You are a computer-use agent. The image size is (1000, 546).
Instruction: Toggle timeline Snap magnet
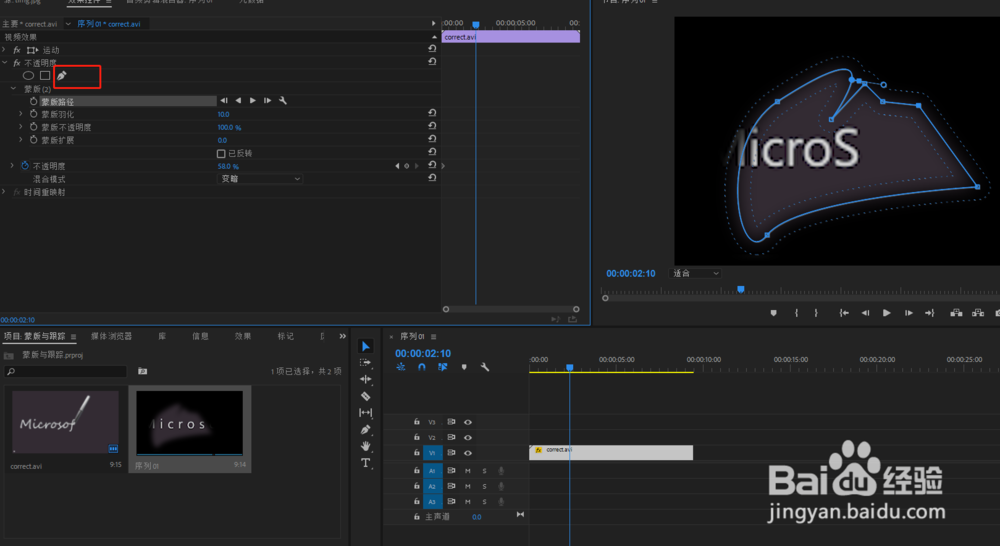422,367
